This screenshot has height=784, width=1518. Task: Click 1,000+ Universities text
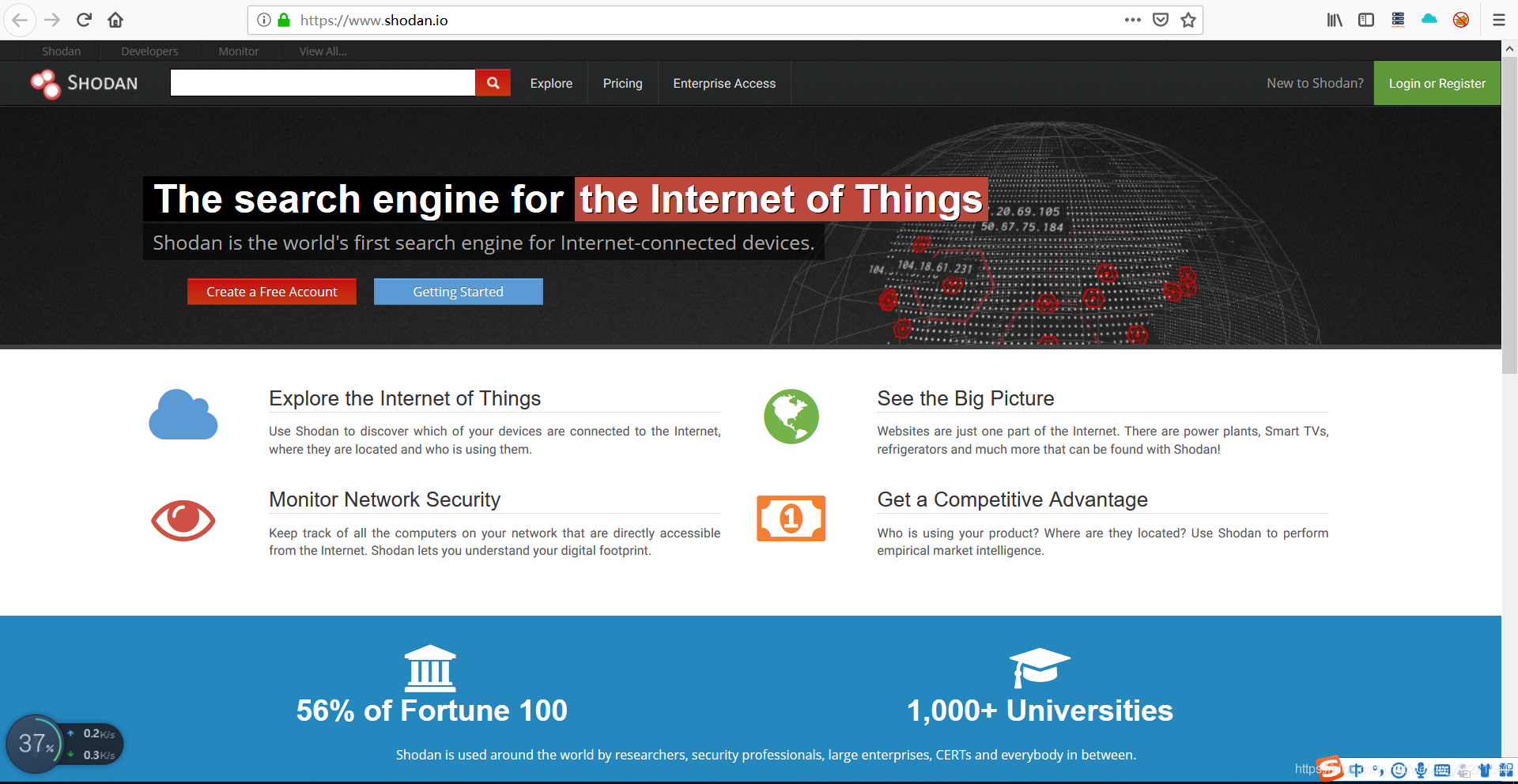tap(1040, 710)
